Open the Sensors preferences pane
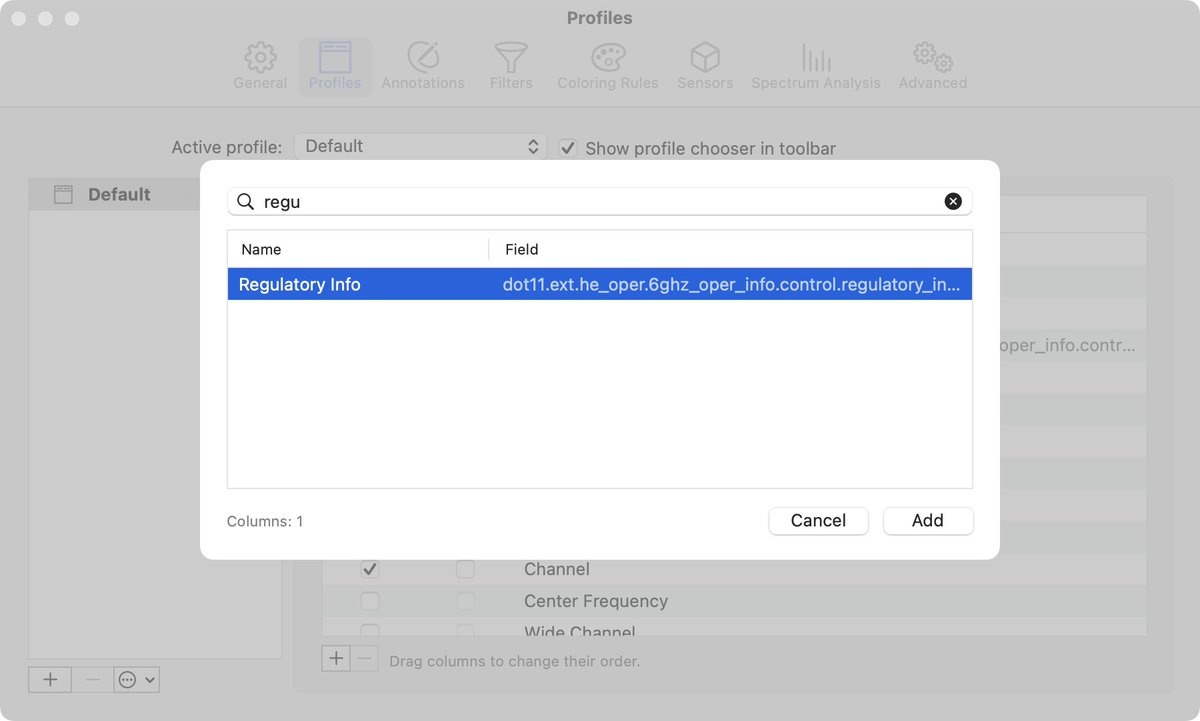The width and height of the screenshot is (1200, 721). [704, 65]
